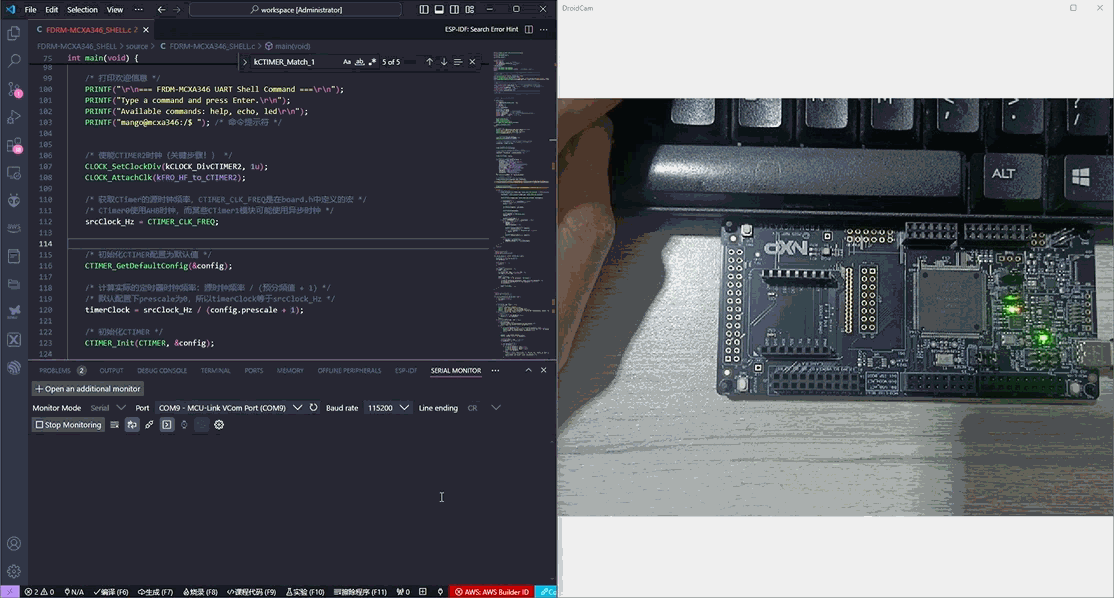The height and width of the screenshot is (598, 1114).
Task: Open the Source Control view
Action: pyautogui.click(x=14, y=89)
